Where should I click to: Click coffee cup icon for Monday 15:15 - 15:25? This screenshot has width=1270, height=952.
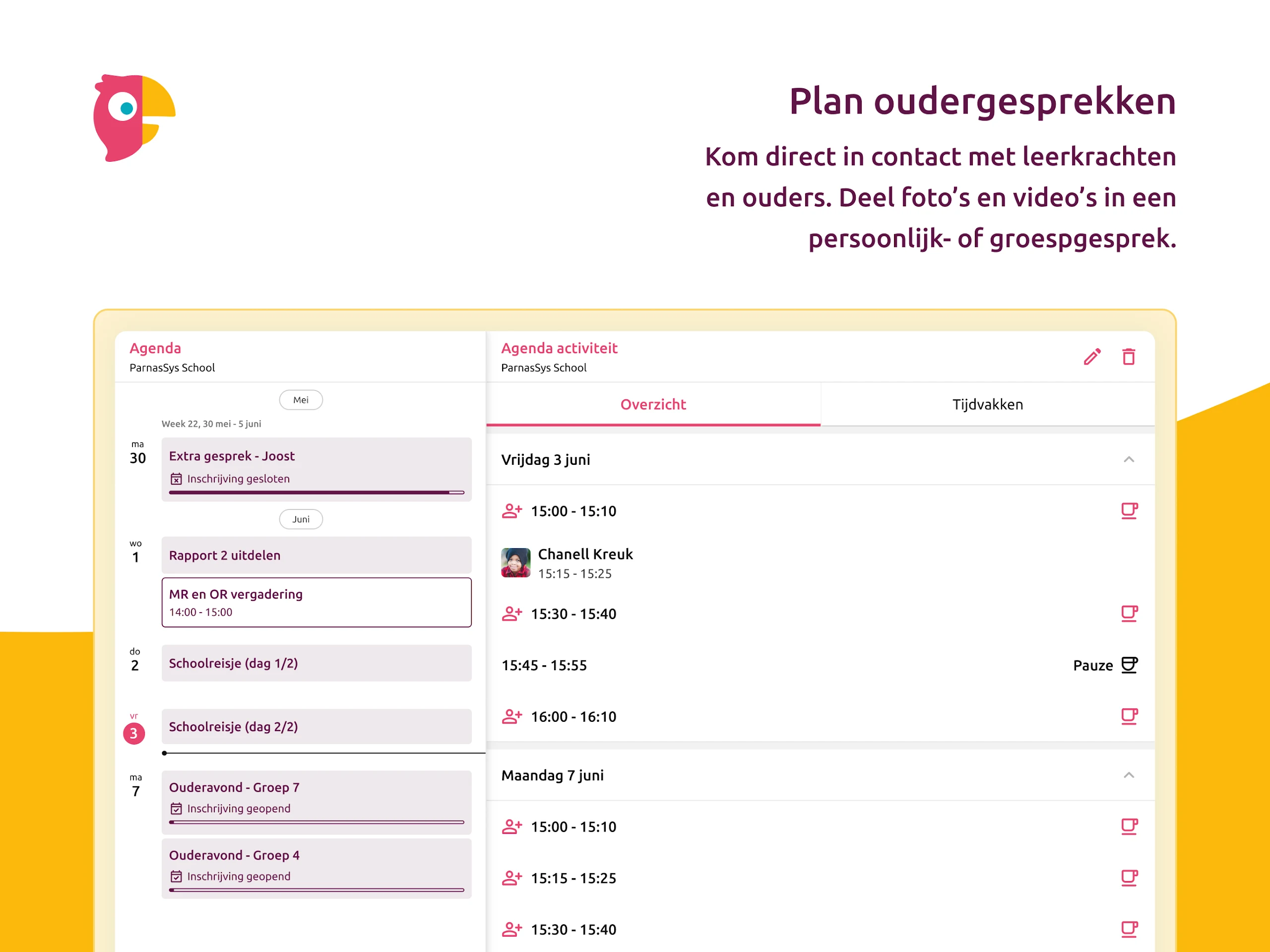[x=1129, y=878]
